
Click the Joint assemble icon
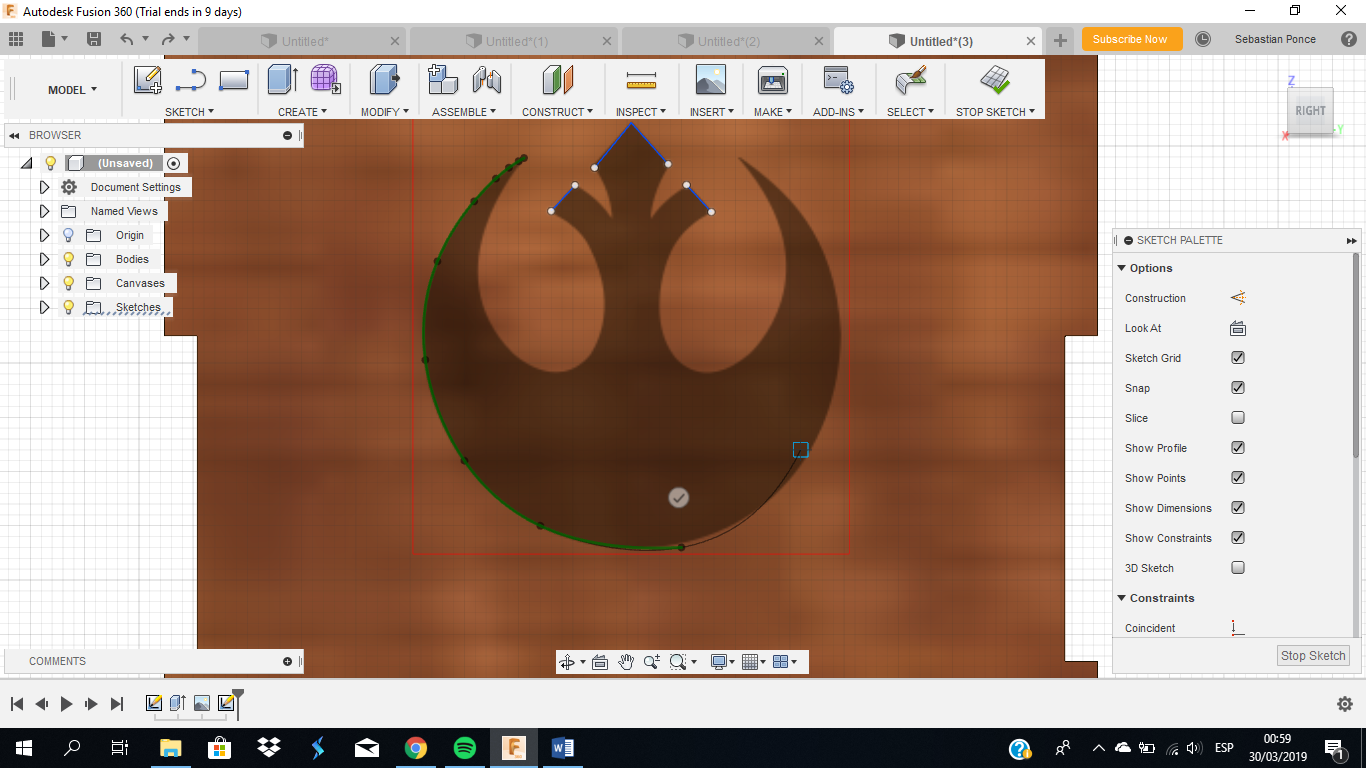pos(487,80)
